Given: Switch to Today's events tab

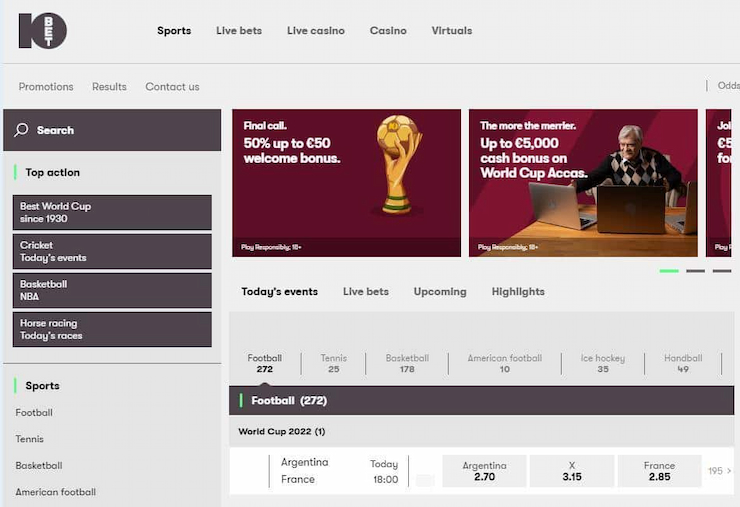Looking at the screenshot, I should pos(279,292).
